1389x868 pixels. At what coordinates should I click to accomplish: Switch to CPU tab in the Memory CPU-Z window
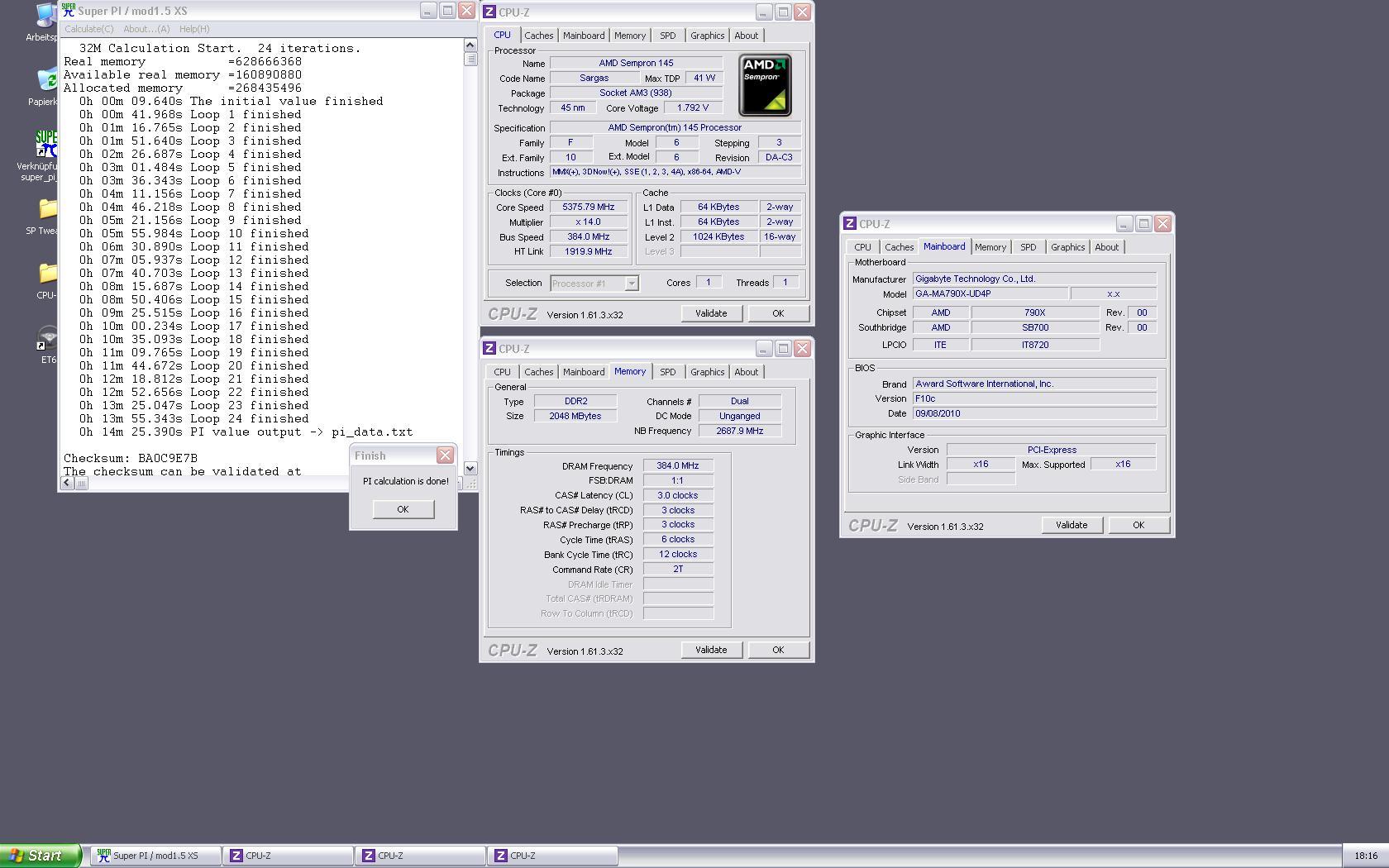tap(502, 372)
